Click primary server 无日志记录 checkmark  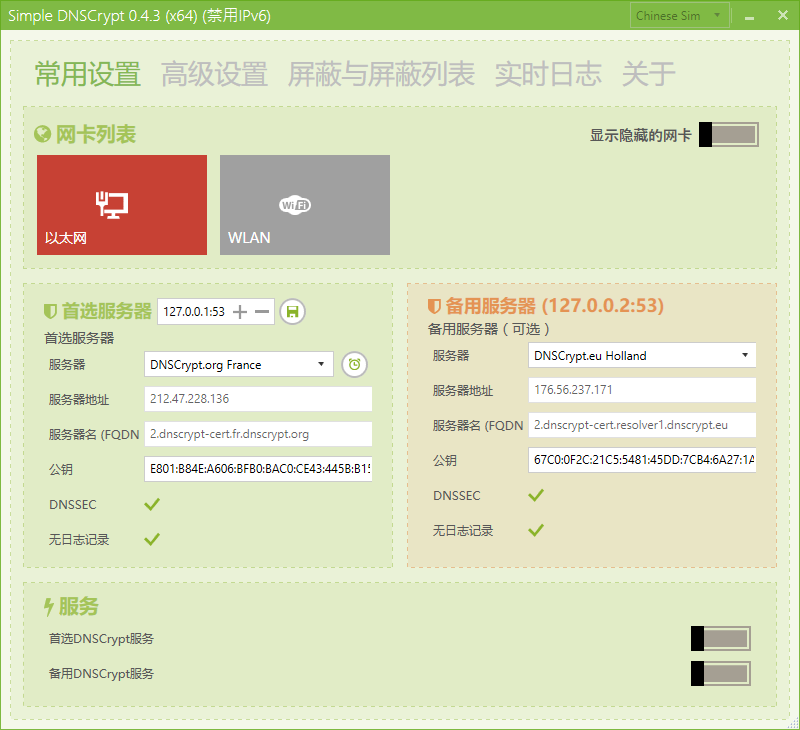(x=152, y=539)
